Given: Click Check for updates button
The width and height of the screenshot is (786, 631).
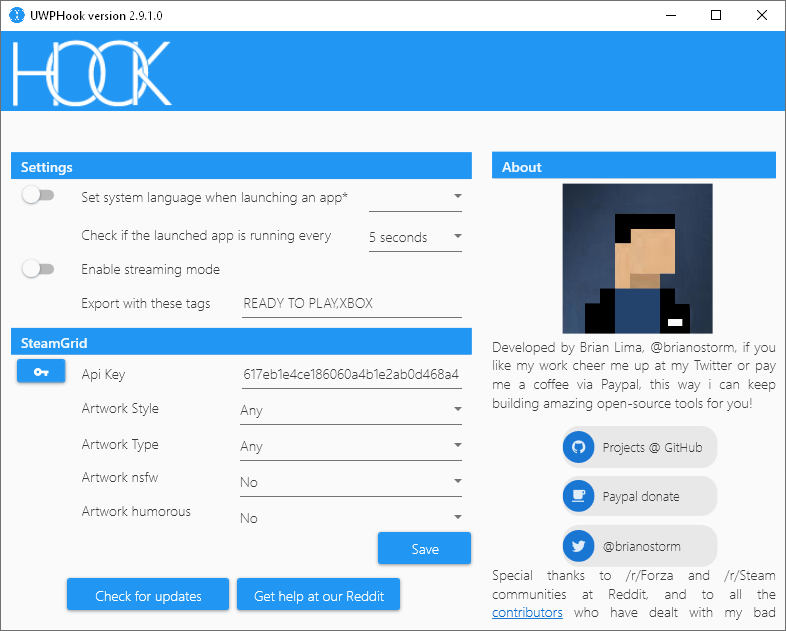Looking at the screenshot, I should pyautogui.click(x=148, y=595).
